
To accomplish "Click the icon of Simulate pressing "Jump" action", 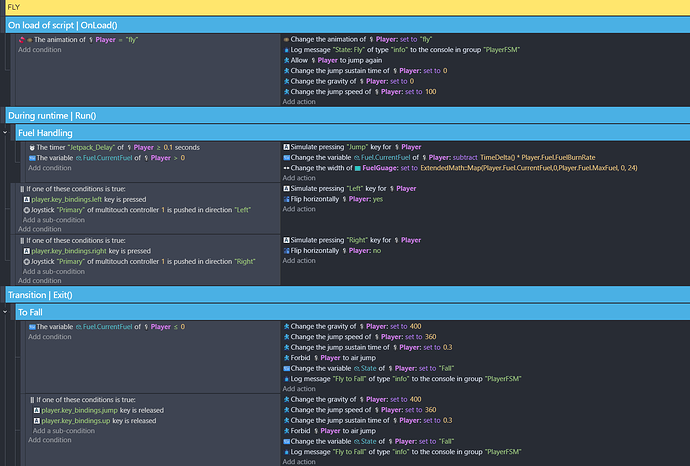I will [x=288, y=147].
